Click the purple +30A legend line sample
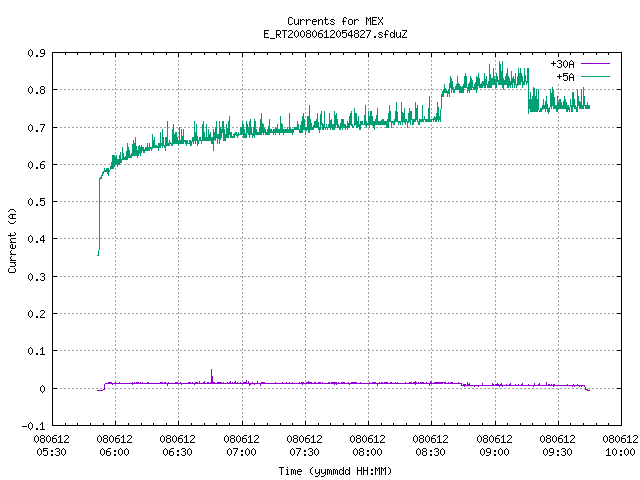The width and height of the screenshot is (640, 480). (x=595, y=64)
